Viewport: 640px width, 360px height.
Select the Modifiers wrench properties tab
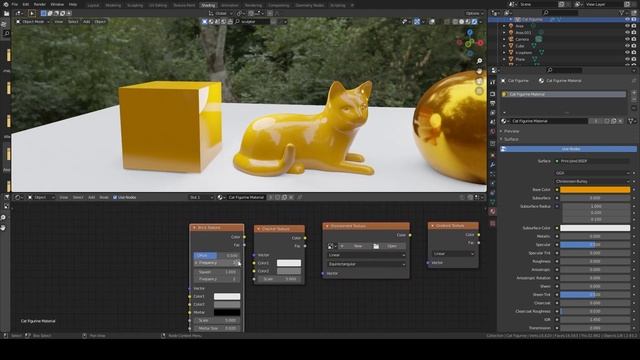[x=493, y=164]
